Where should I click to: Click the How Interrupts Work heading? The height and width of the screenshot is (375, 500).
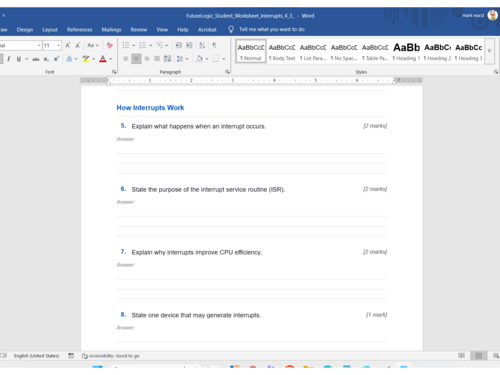150,108
